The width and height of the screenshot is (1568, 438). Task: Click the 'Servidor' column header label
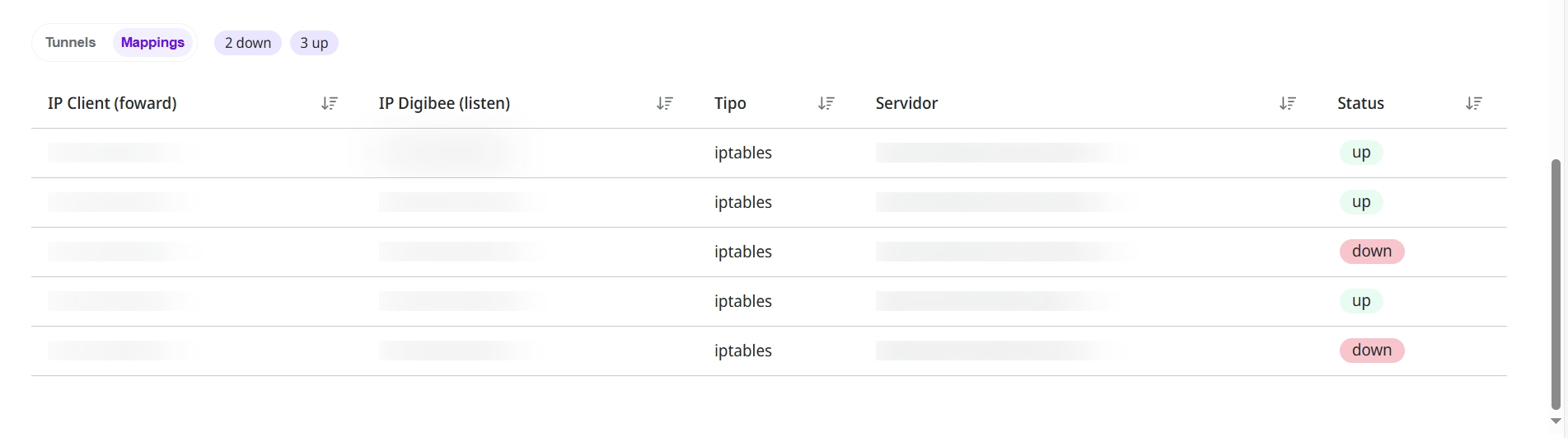[906, 103]
